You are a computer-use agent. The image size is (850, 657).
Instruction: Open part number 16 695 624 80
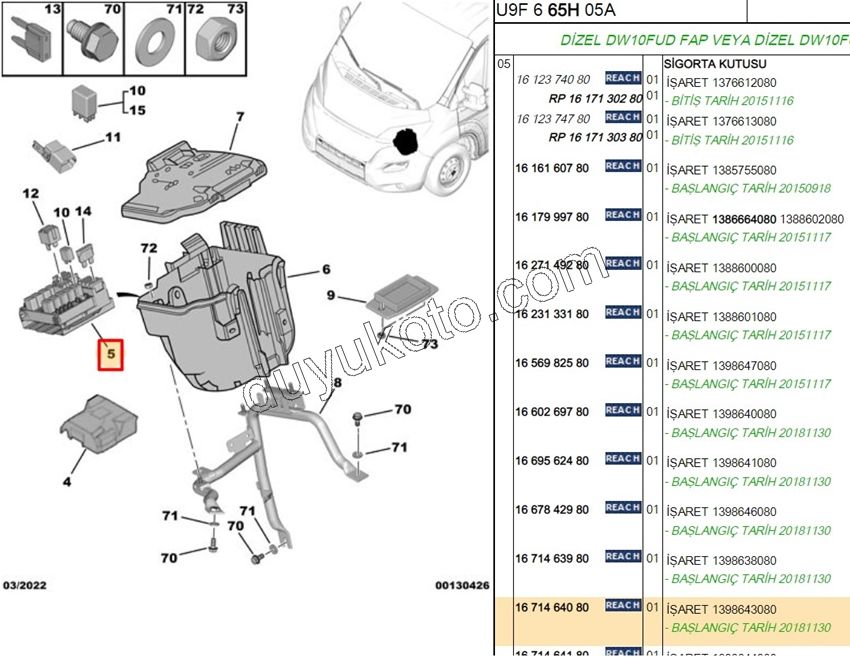click(552, 461)
